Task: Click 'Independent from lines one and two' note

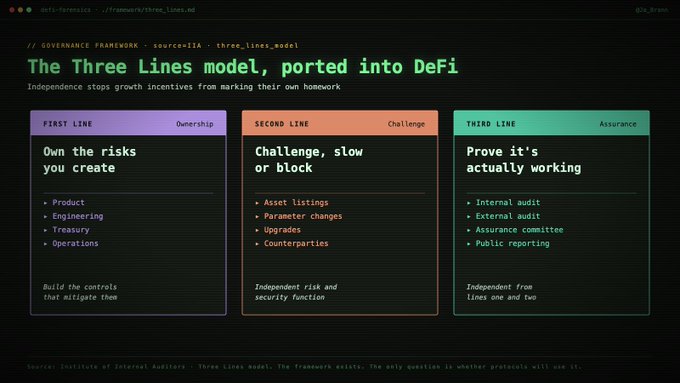Action: [x=501, y=292]
